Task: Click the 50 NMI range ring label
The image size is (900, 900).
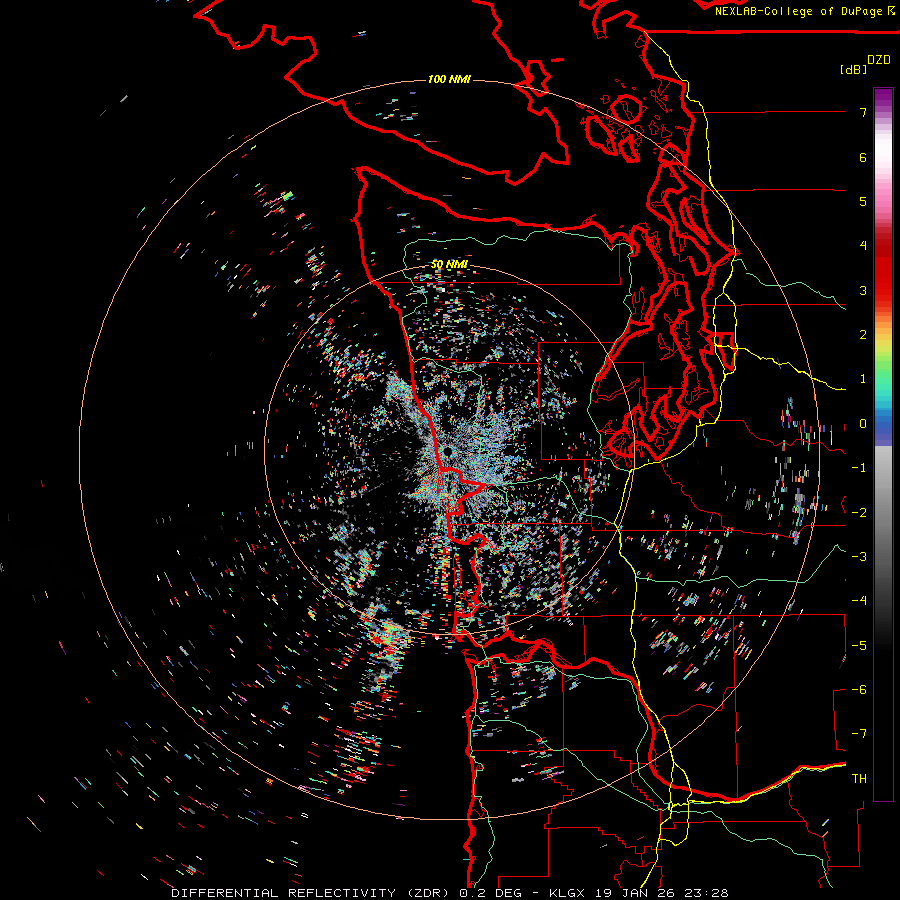Action: point(449,265)
